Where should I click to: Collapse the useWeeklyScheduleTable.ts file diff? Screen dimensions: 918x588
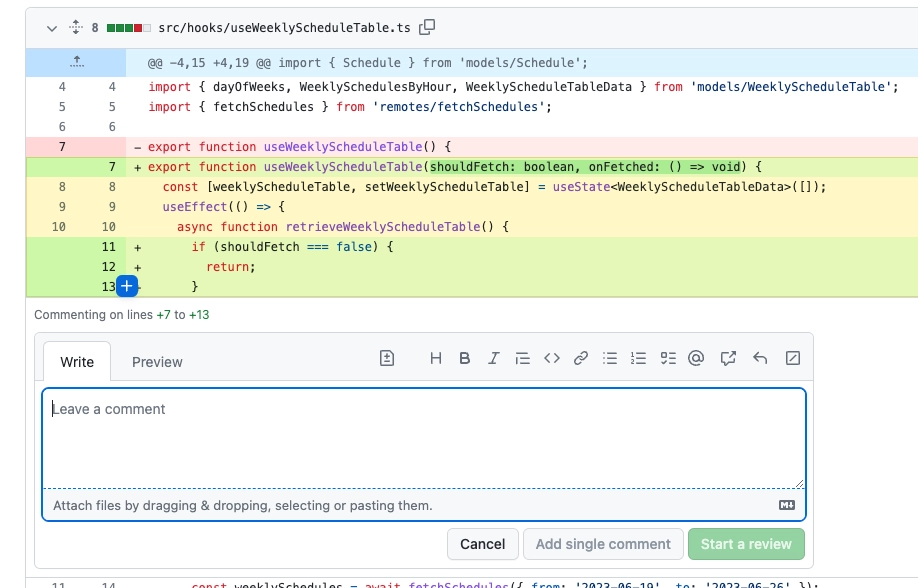(52, 28)
